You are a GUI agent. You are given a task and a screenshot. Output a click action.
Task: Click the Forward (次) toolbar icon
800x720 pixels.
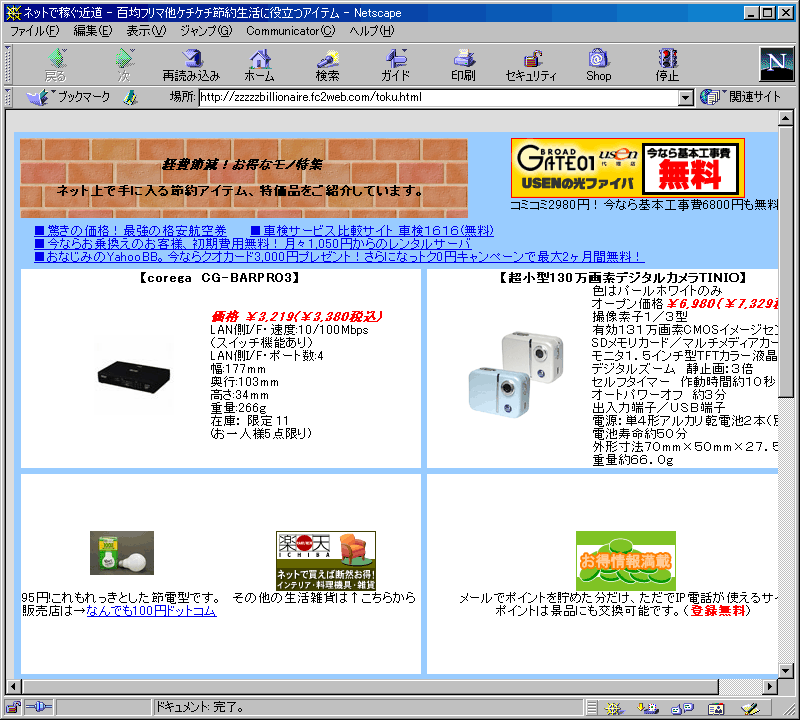[124, 65]
